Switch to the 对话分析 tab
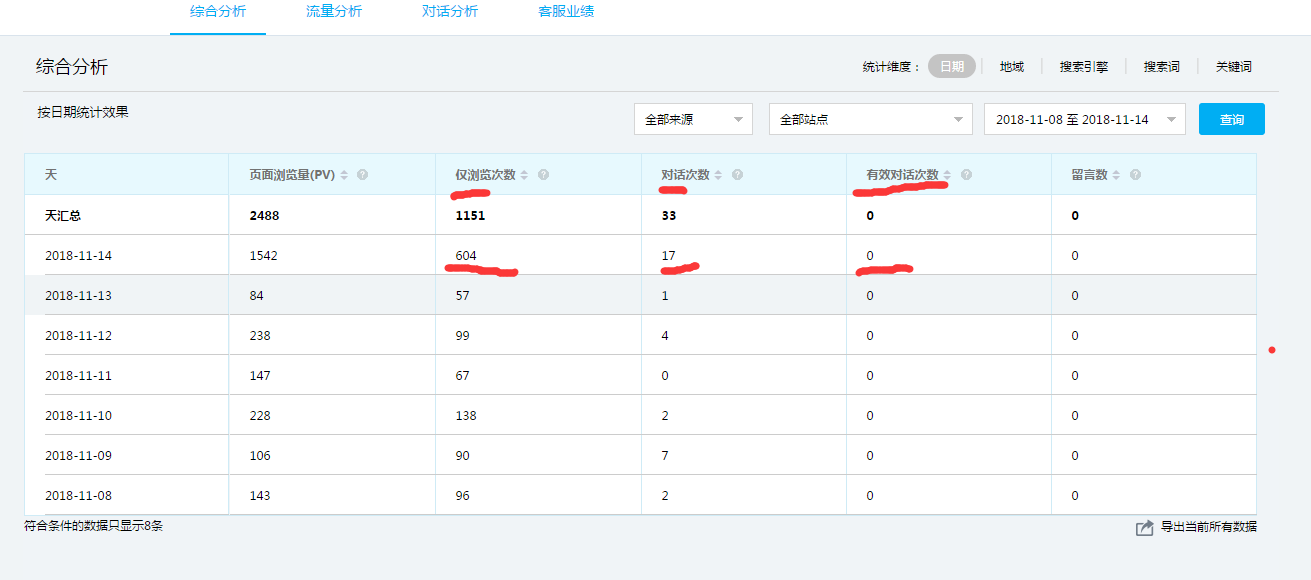This screenshot has width=1311, height=580. tap(450, 12)
